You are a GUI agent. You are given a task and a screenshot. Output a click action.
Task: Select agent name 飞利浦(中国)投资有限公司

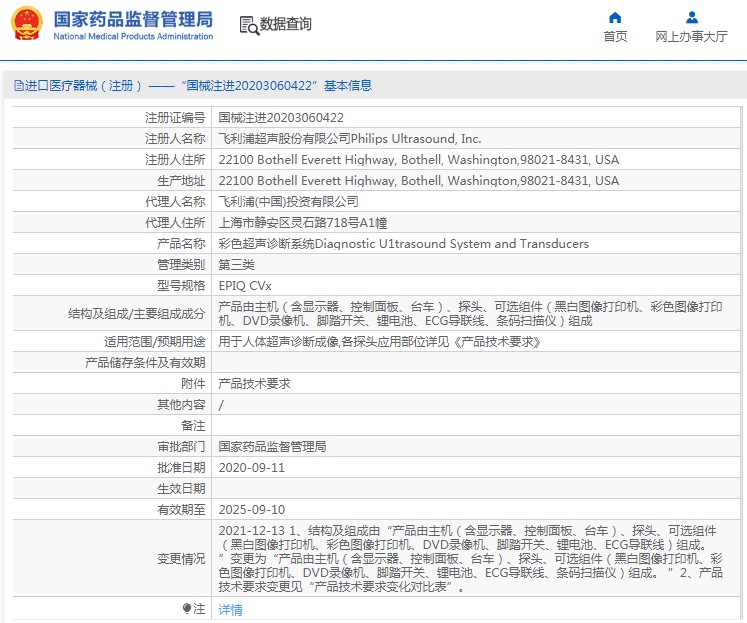click(x=288, y=201)
